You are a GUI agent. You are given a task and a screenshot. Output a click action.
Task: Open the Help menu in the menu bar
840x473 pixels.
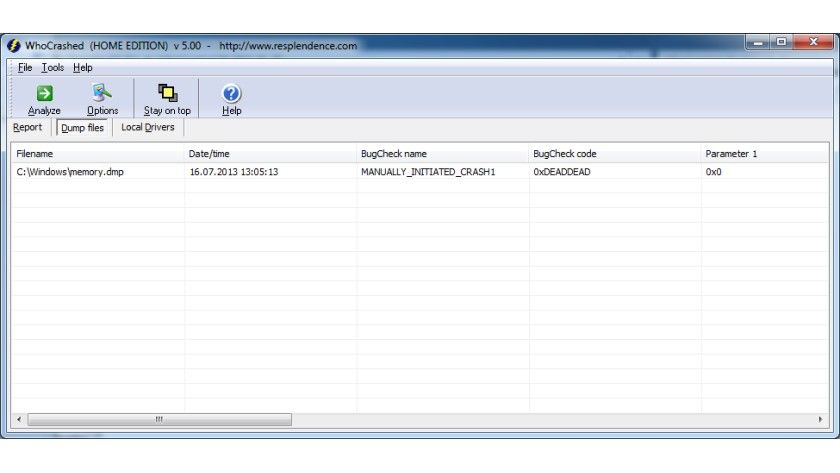82,67
